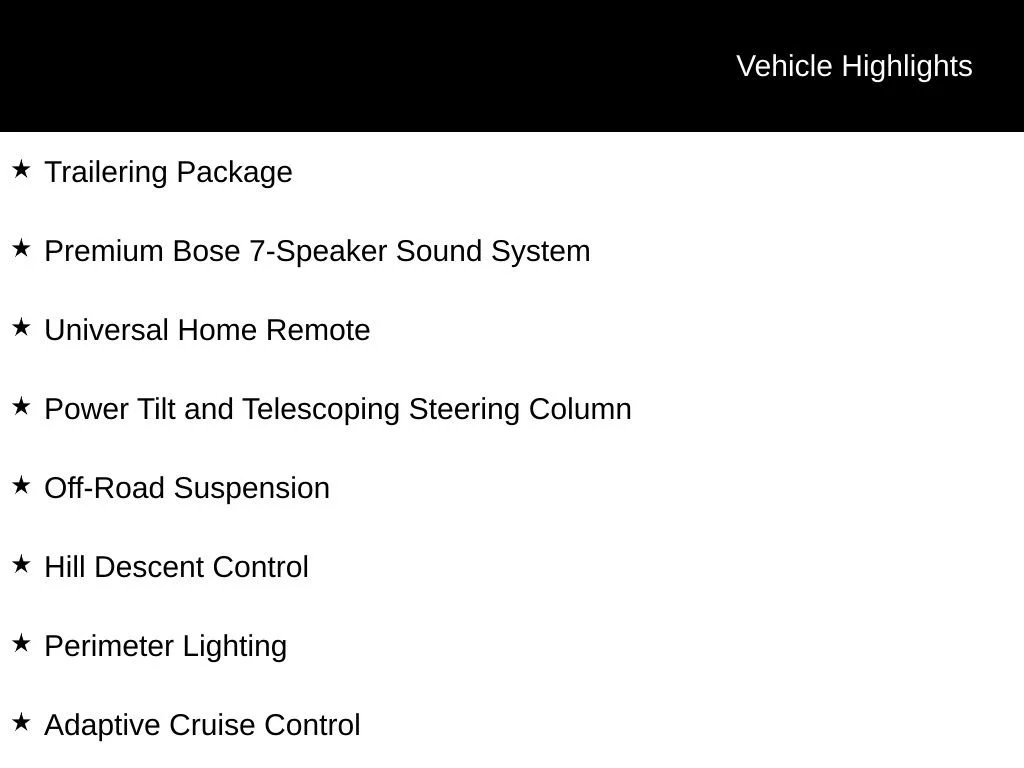Select the star next to Universal Home Remote
The width and height of the screenshot is (1024, 768).
click(x=21, y=327)
